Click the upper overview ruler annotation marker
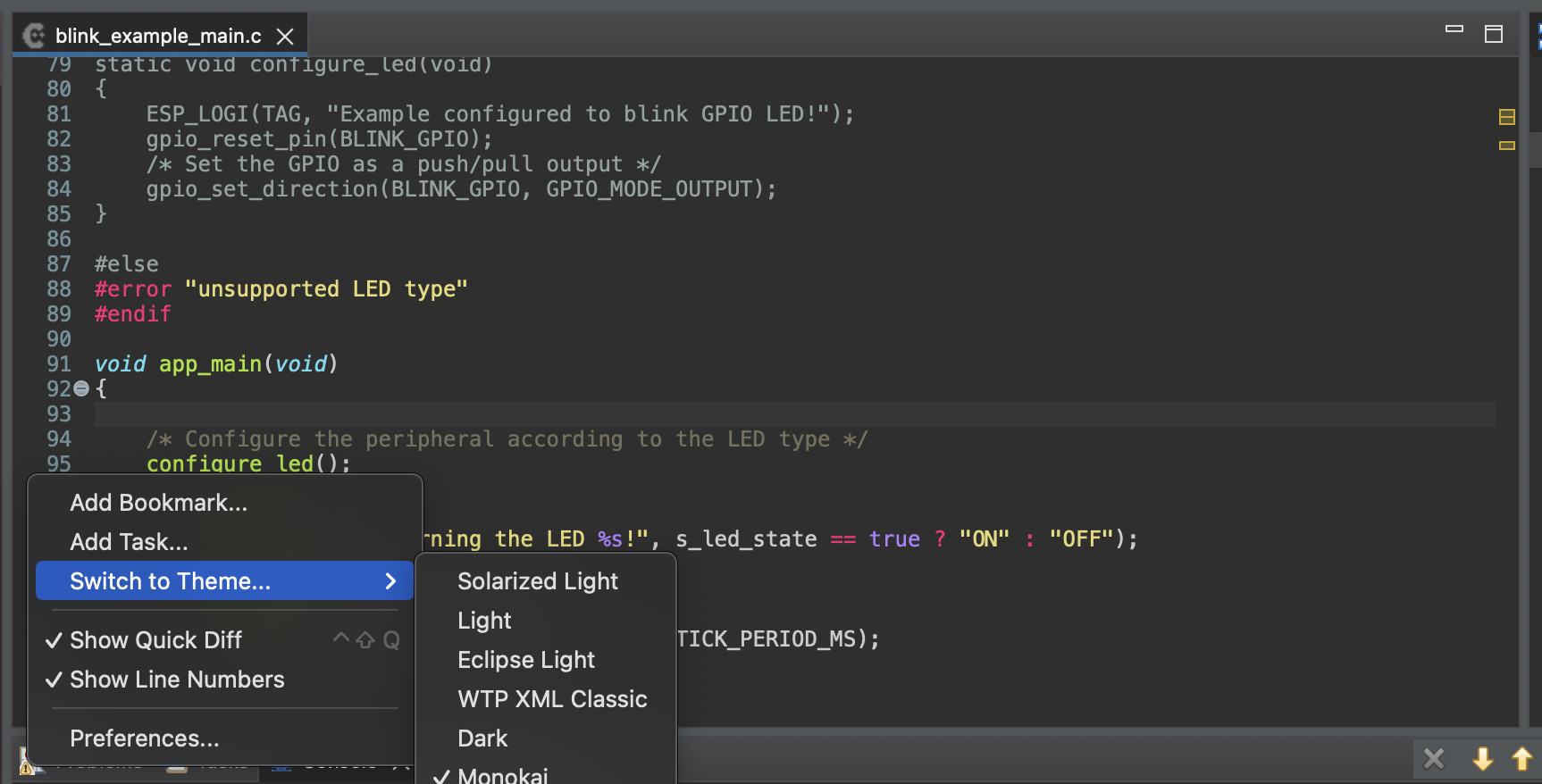 click(x=1507, y=117)
